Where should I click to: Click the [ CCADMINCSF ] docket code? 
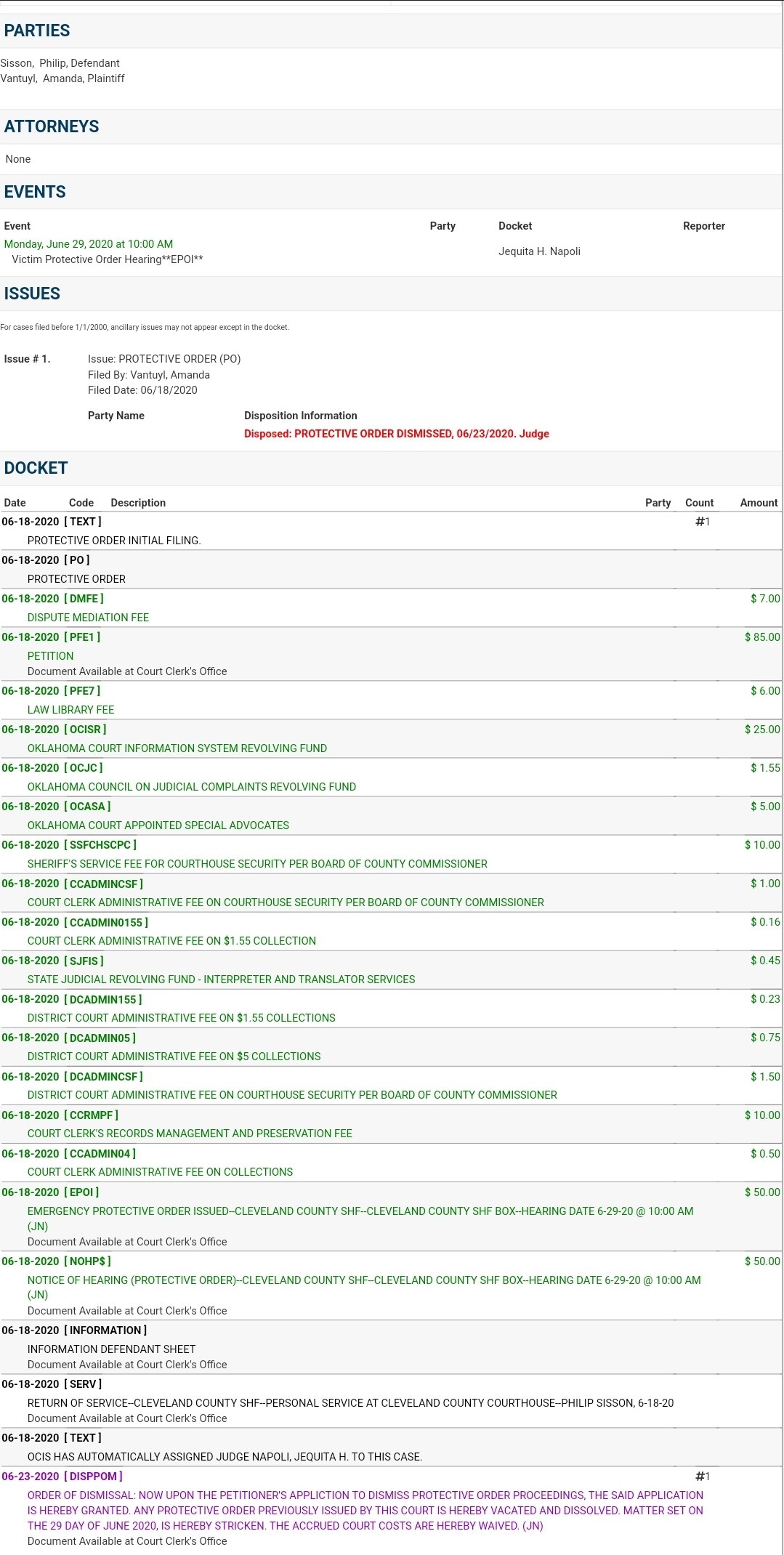(x=103, y=884)
